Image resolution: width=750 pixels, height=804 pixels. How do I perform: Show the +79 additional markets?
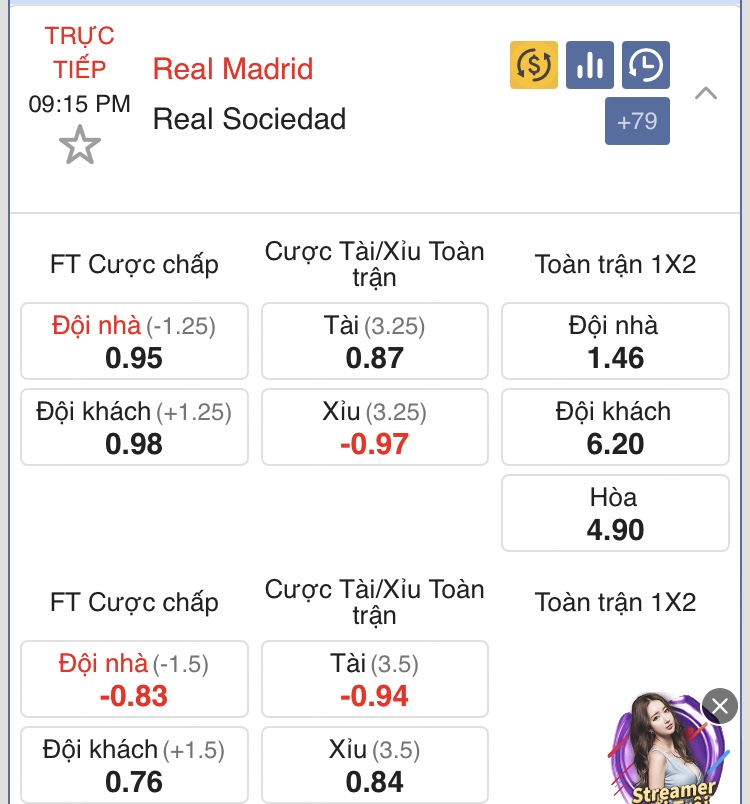(637, 121)
